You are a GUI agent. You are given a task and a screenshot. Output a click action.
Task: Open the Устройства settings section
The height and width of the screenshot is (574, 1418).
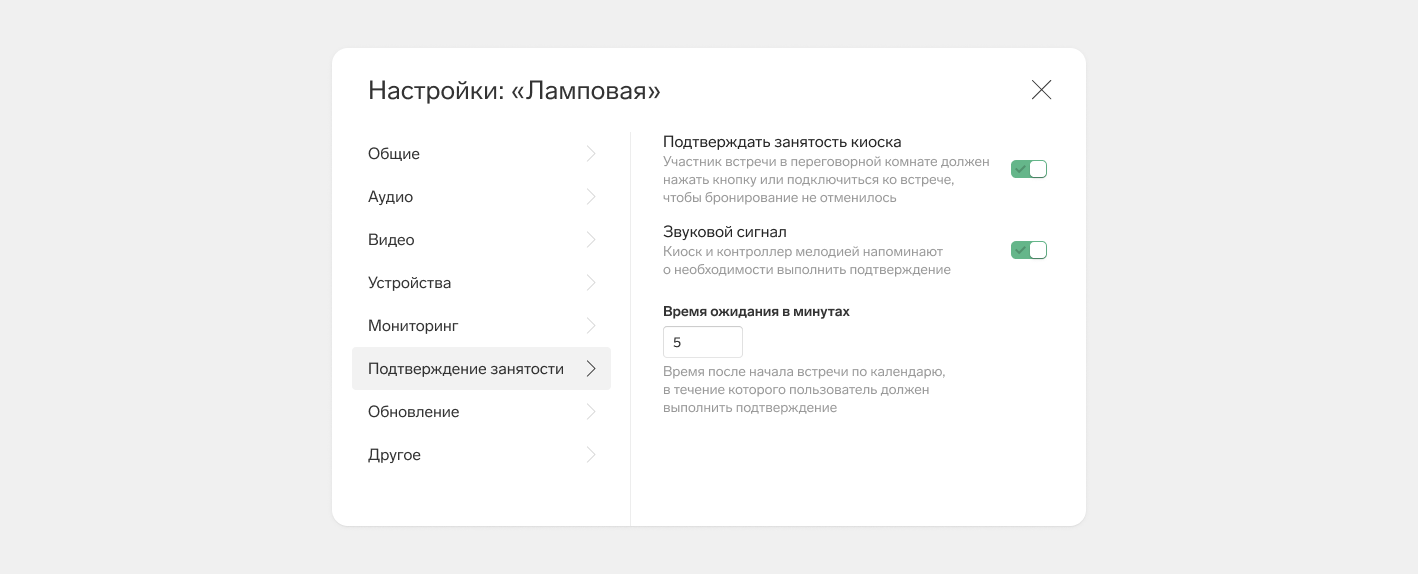pyautogui.click(x=481, y=283)
